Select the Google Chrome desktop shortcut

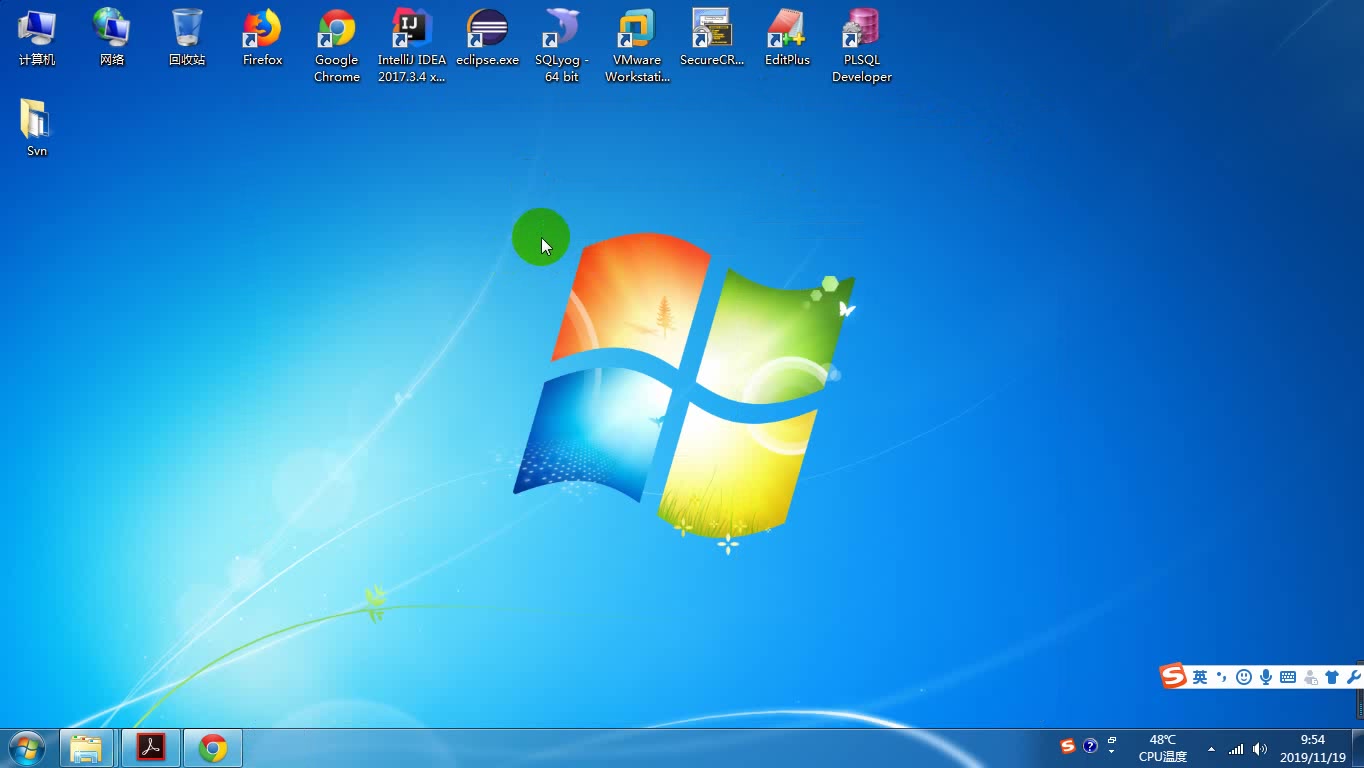point(337,46)
